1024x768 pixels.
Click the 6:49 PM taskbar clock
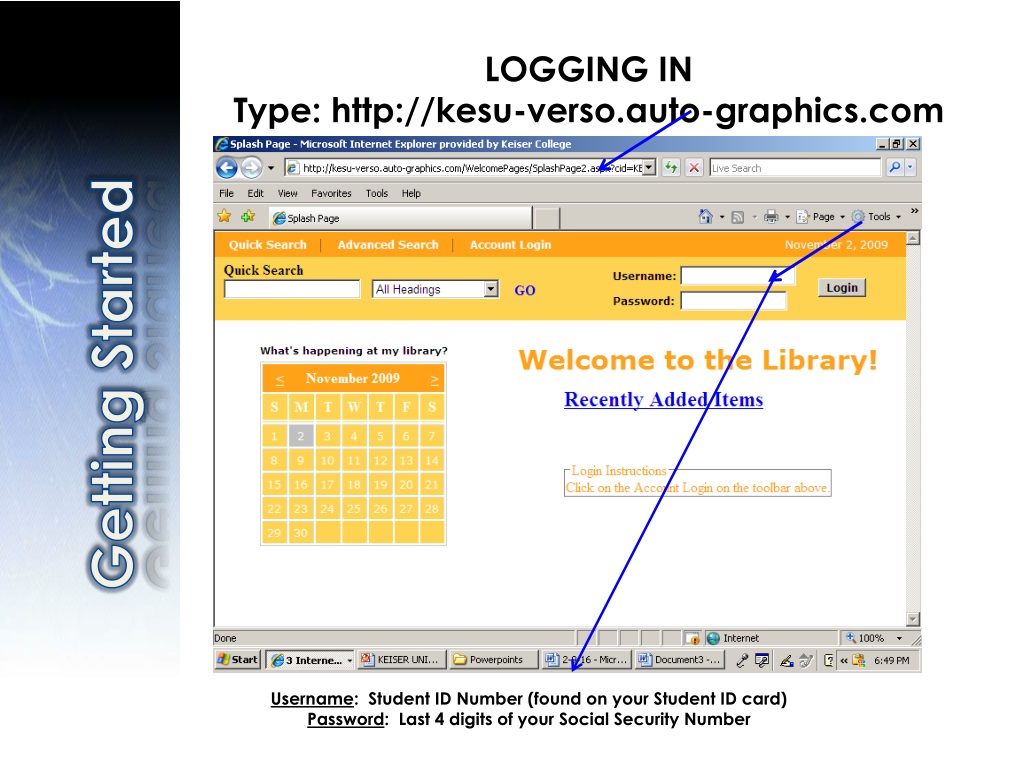pos(891,660)
